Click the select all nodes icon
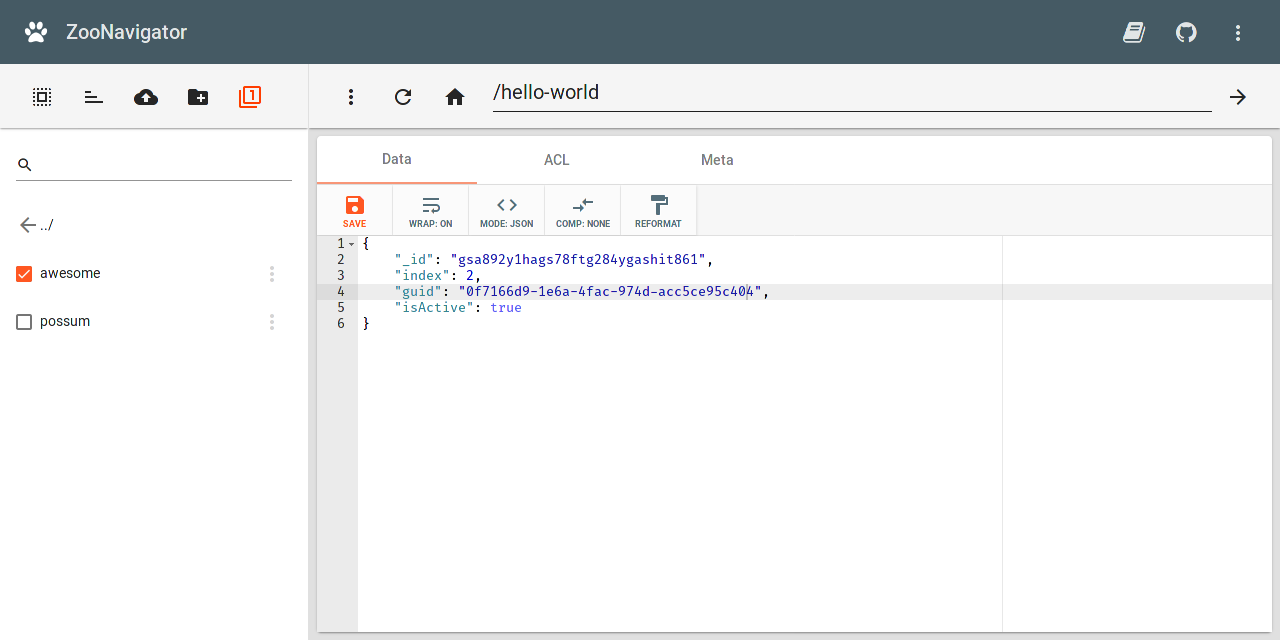Viewport: 1280px width, 640px height. pos(42,97)
